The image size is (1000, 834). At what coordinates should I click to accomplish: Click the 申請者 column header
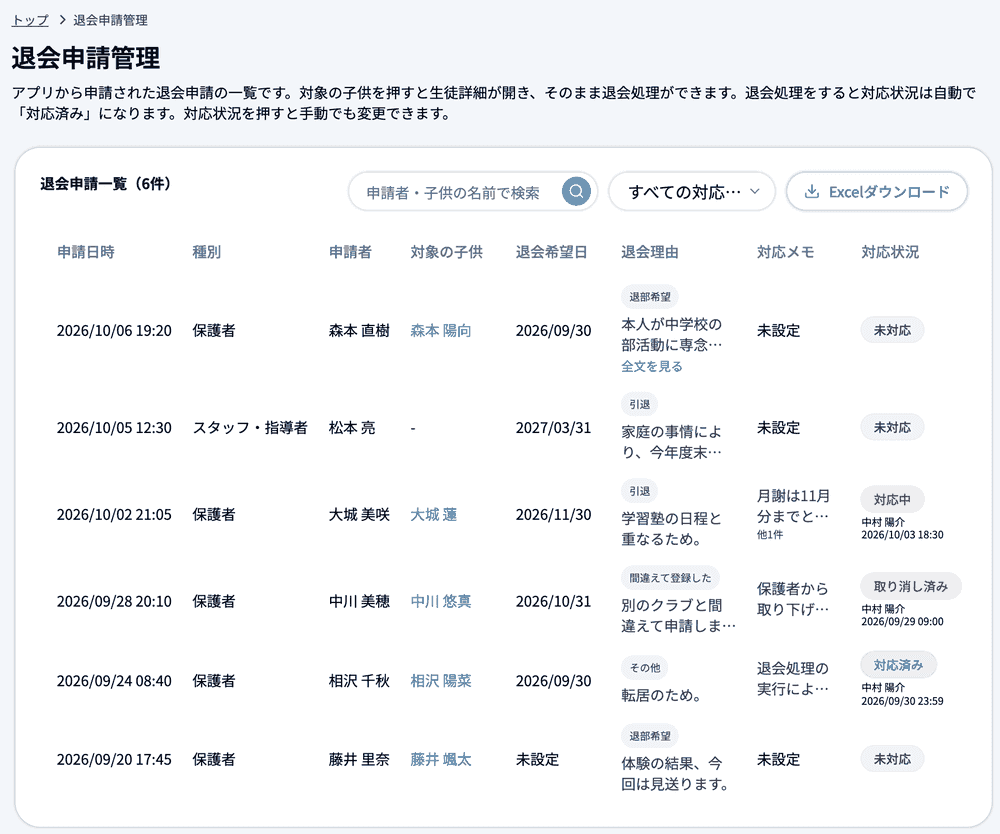350,252
